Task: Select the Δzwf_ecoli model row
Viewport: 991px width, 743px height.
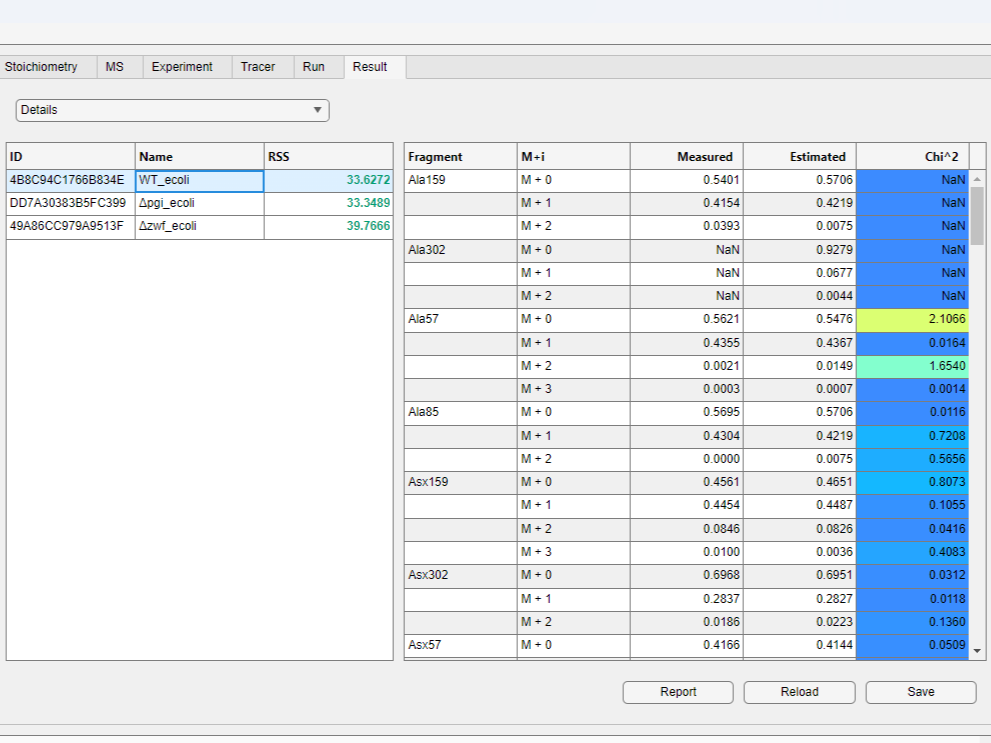Action: click(196, 227)
